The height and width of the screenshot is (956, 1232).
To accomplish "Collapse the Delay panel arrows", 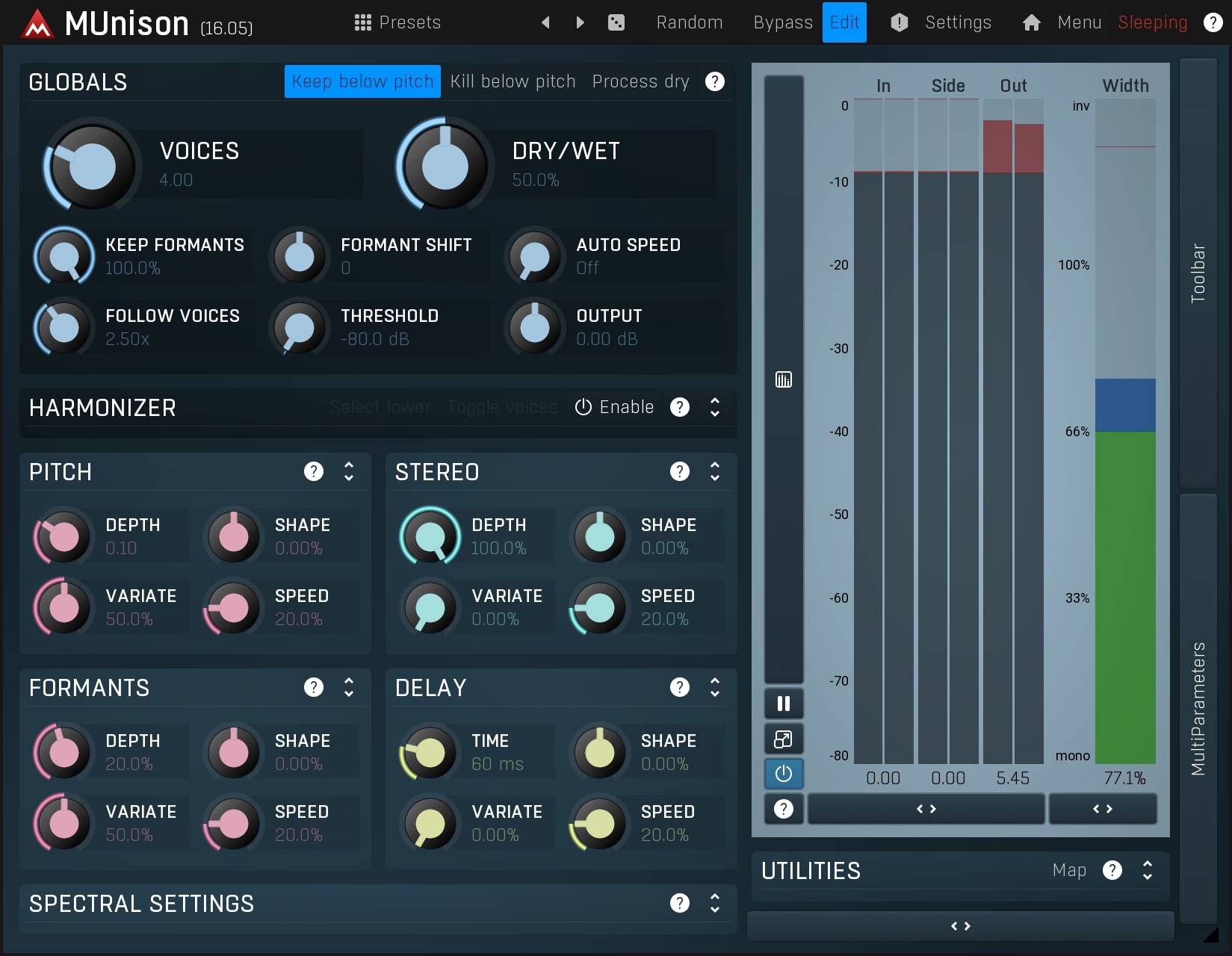I will [x=715, y=687].
